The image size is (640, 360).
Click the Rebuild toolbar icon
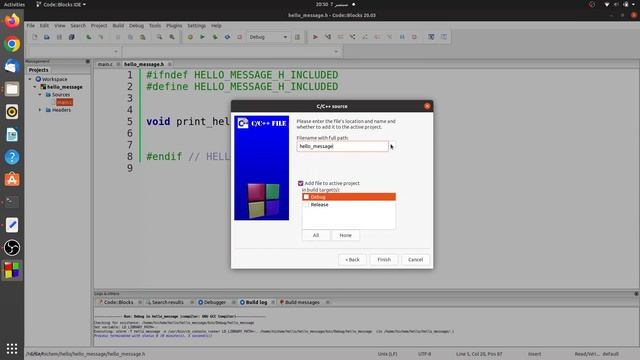[227, 37]
